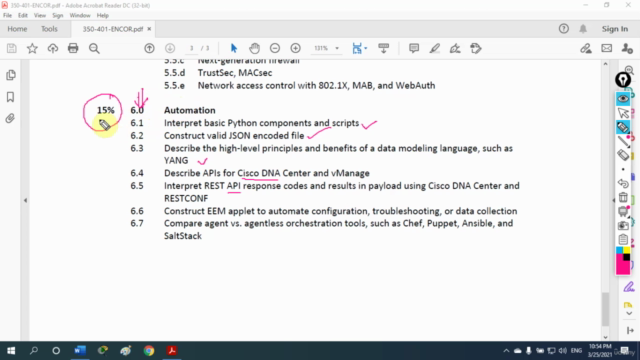The image size is (640, 360).
Task: Open the annotation clipboard tool
Action: coord(623,240)
